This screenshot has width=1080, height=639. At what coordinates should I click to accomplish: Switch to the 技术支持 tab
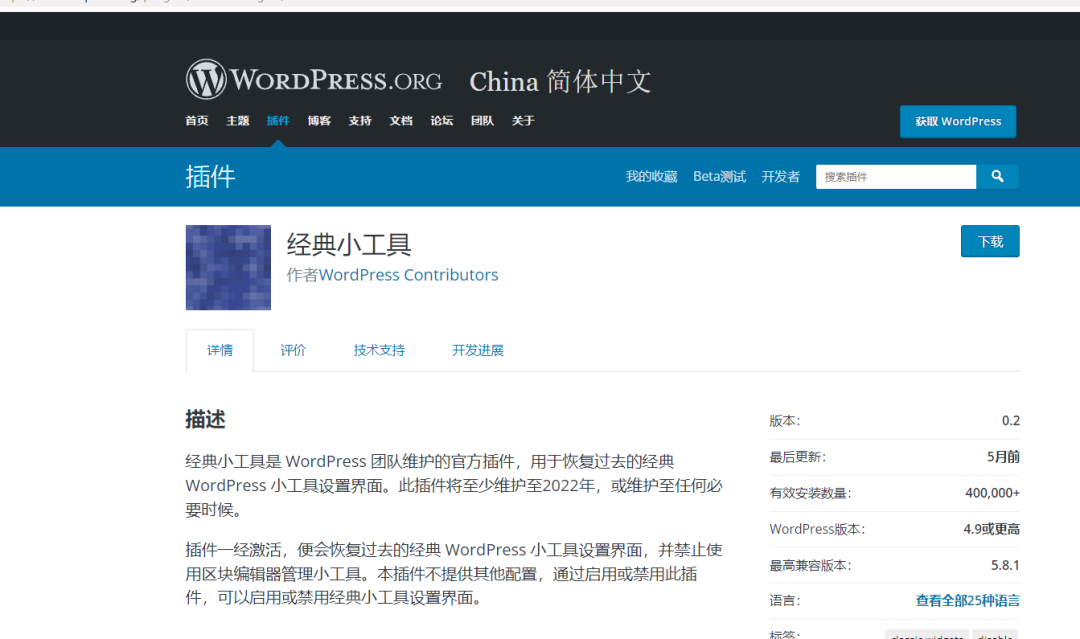(x=379, y=350)
